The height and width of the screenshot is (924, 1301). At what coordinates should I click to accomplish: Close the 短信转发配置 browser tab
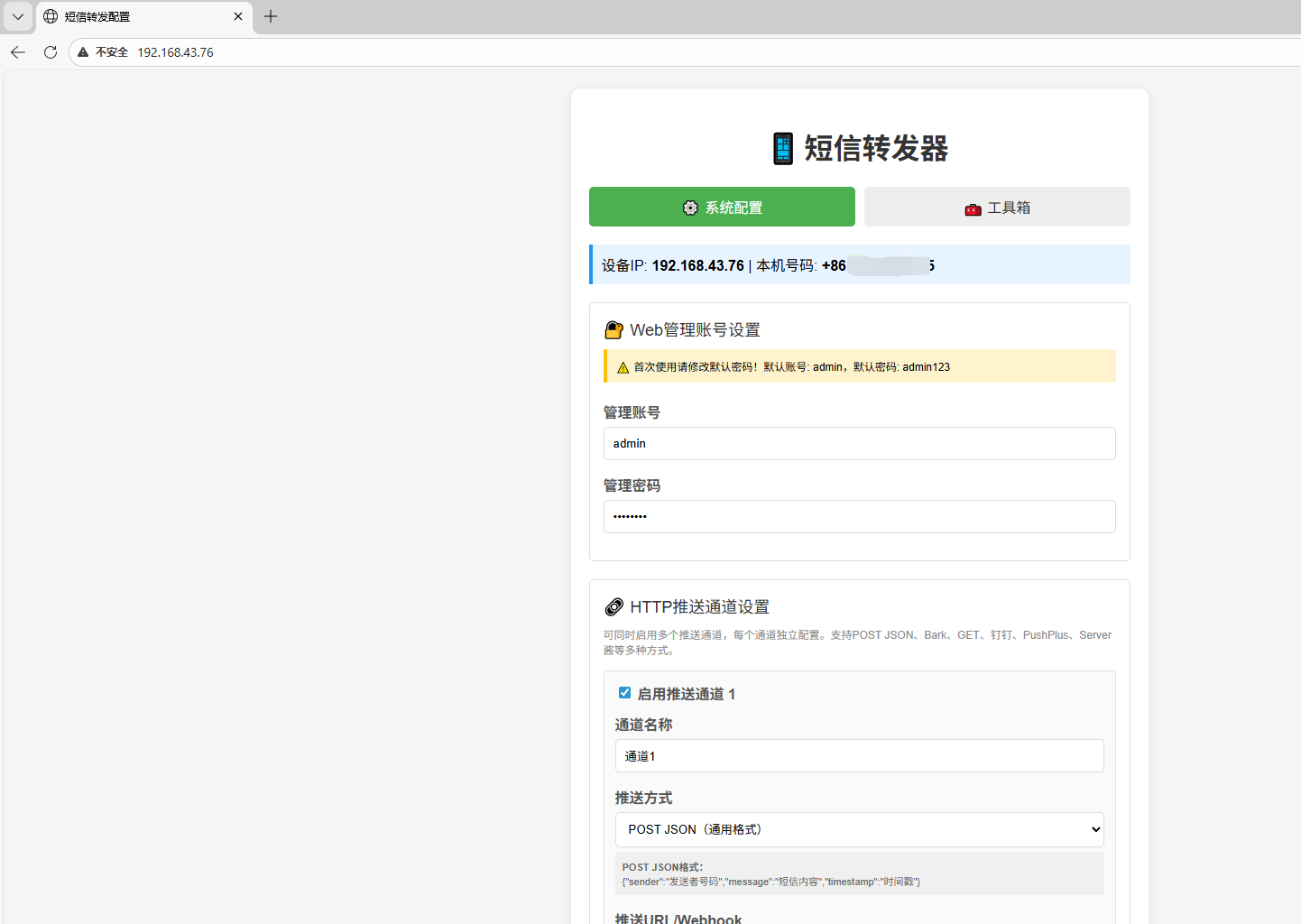coord(238,16)
